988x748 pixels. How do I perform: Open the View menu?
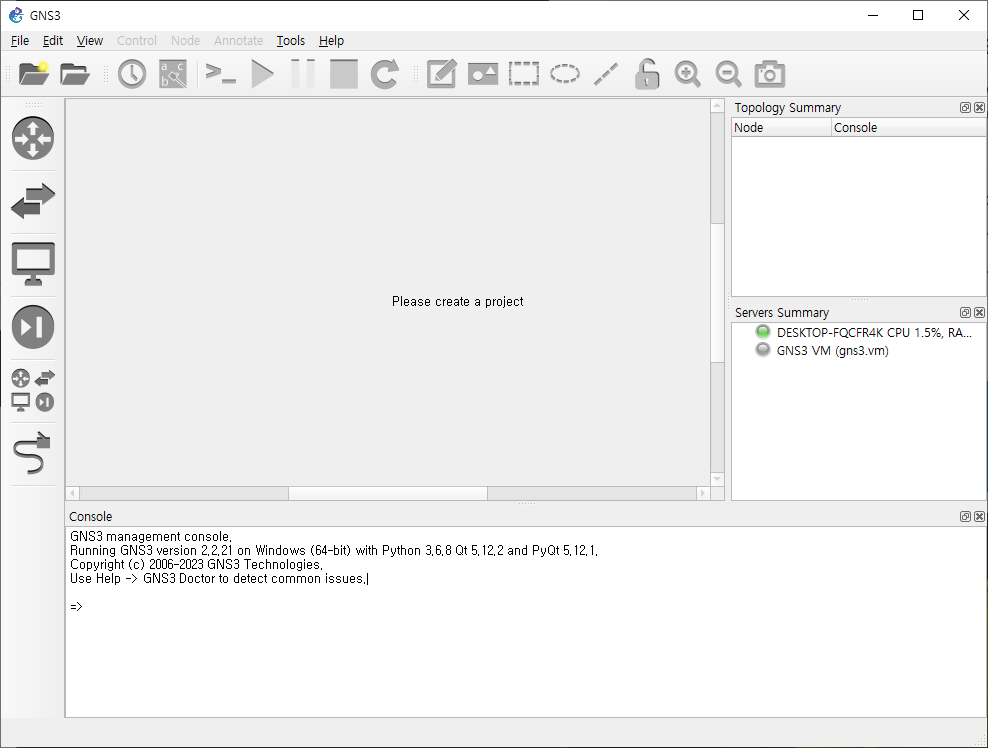(x=89, y=40)
